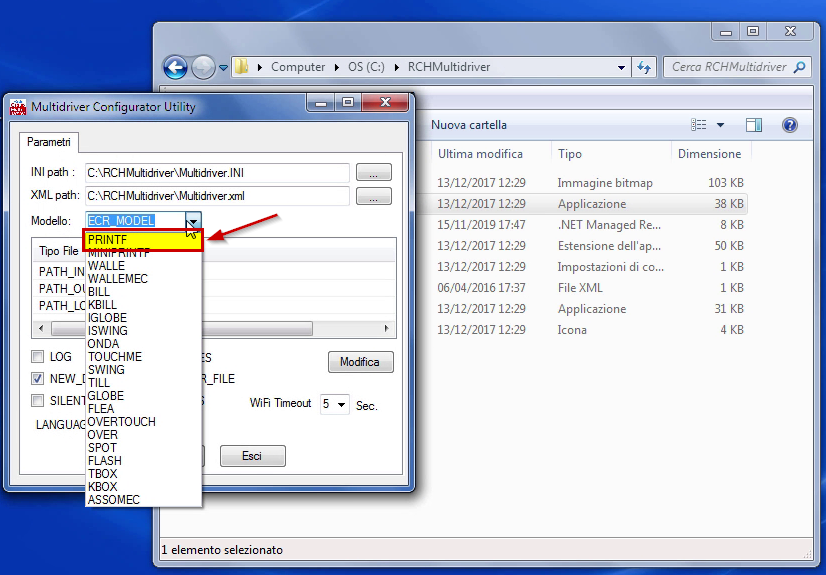Expand Explorer address bar history arrow
826x575 pixels.
pos(621,67)
